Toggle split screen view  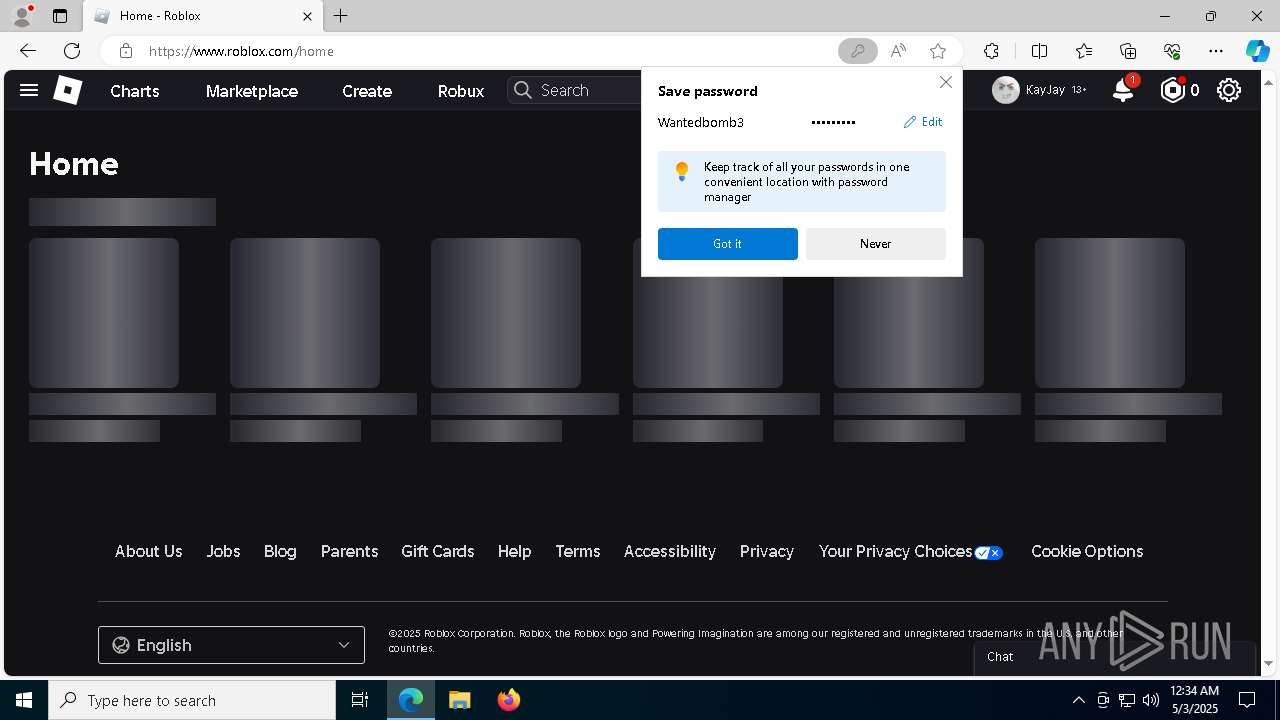point(1039,51)
